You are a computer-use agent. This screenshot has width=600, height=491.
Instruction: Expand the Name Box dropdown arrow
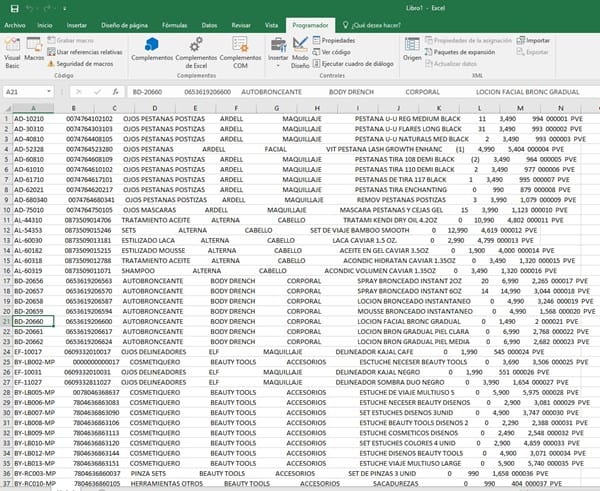[x=49, y=91]
